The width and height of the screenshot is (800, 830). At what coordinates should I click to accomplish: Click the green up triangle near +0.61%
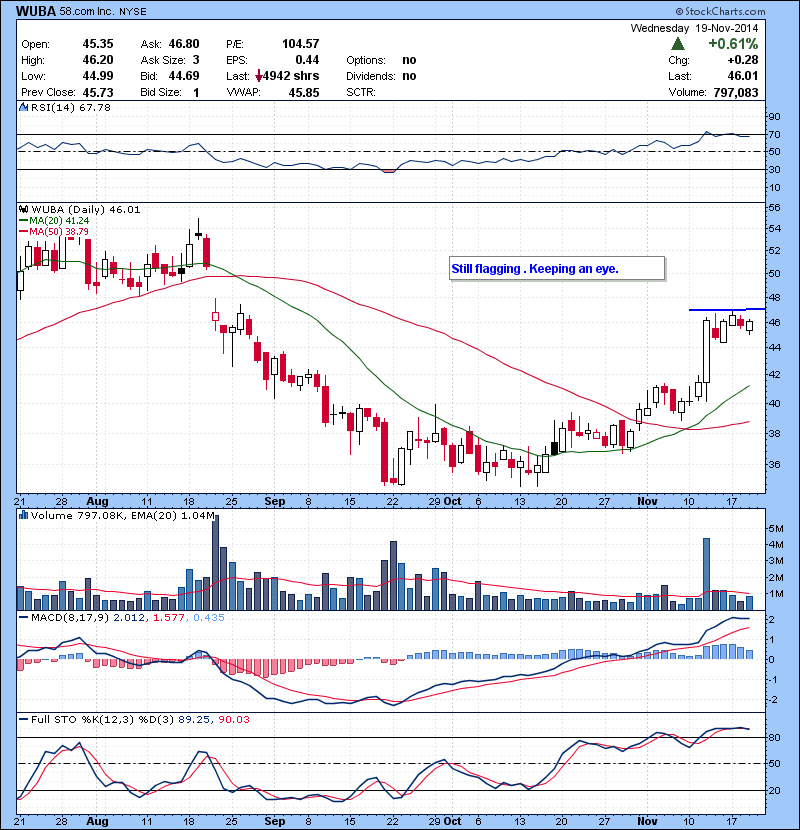tap(678, 43)
